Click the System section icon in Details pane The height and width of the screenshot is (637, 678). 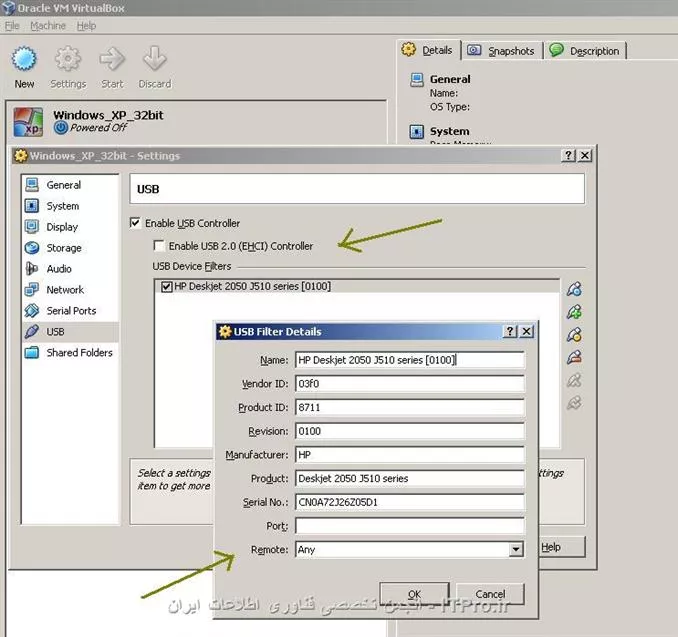[x=416, y=131]
